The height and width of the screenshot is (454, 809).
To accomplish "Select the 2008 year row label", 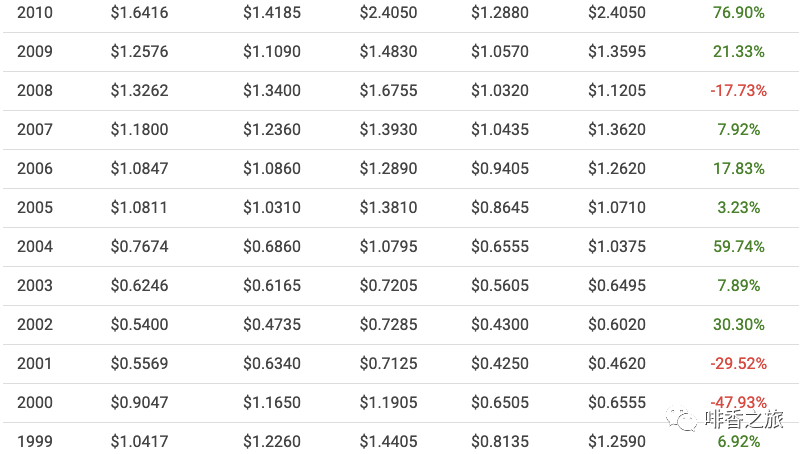I will [x=35, y=91].
